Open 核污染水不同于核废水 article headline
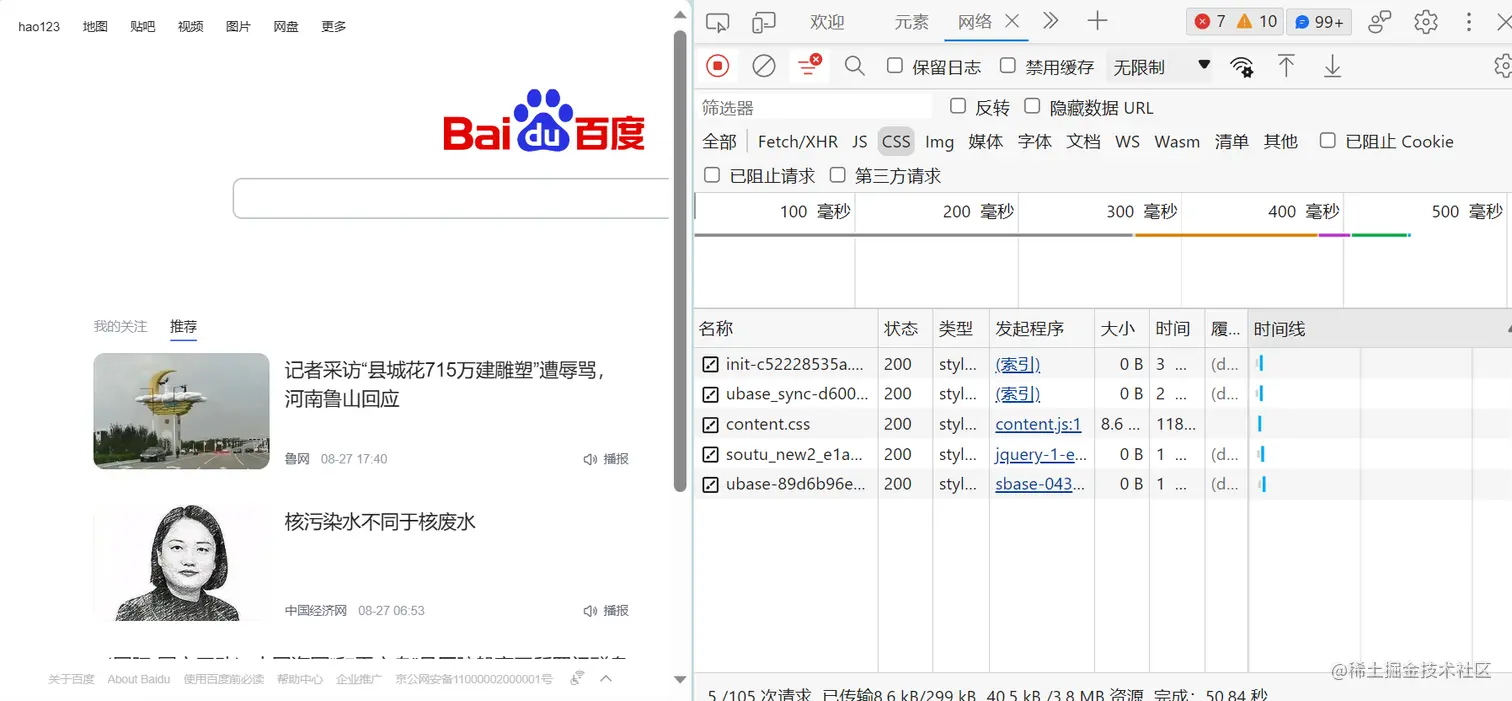The image size is (1512, 701). [380, 522]
